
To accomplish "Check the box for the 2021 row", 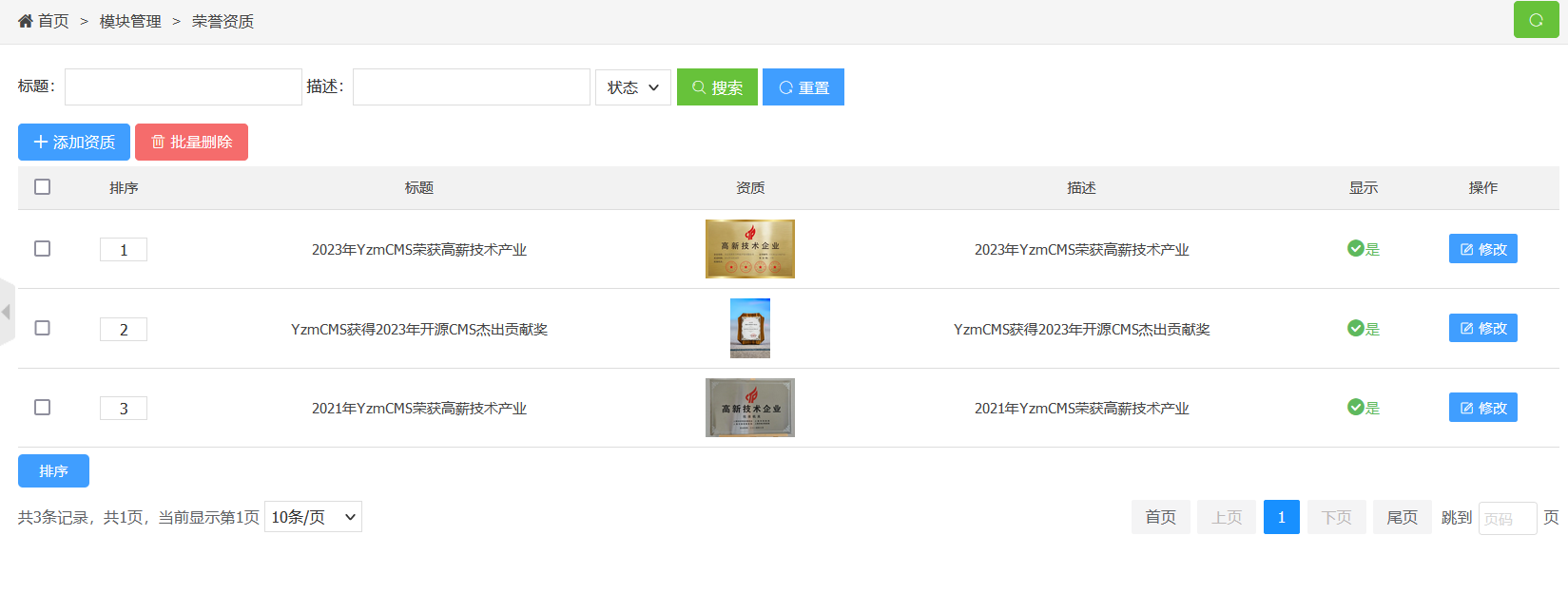I will pos(42,408).
